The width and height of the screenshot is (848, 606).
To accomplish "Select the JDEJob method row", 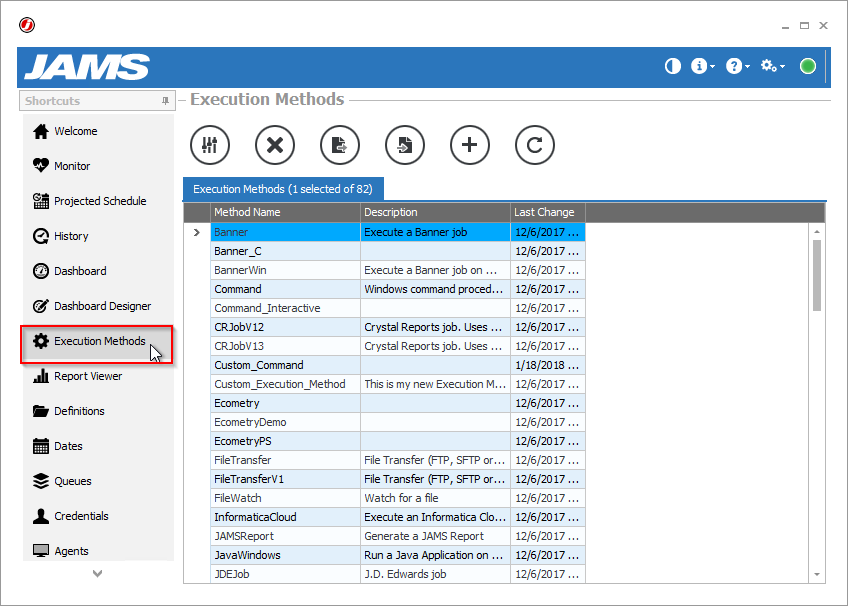I will (x=398, y=574).
